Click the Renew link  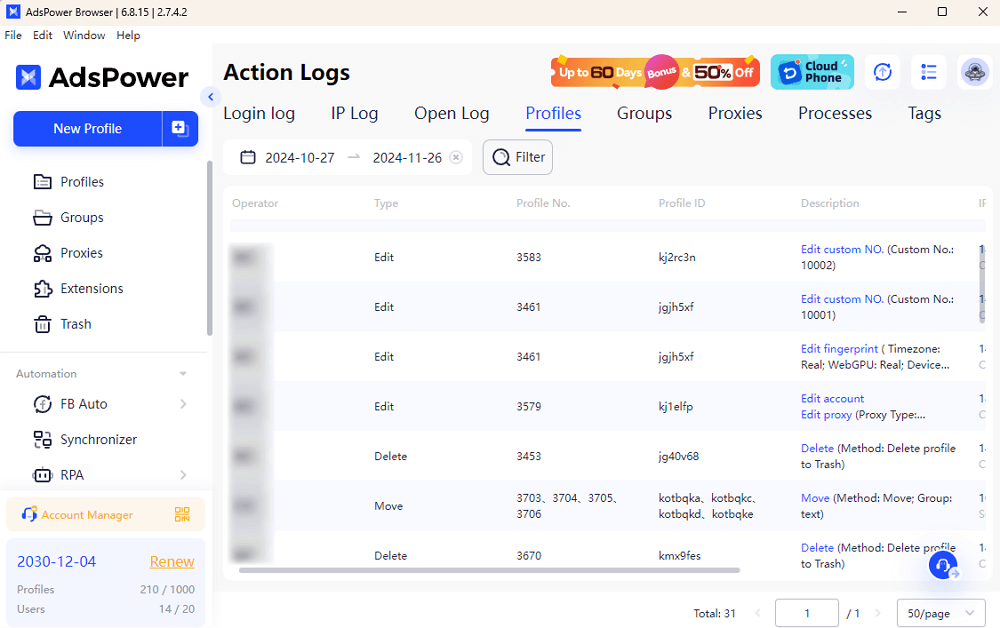tap(172, 561)
